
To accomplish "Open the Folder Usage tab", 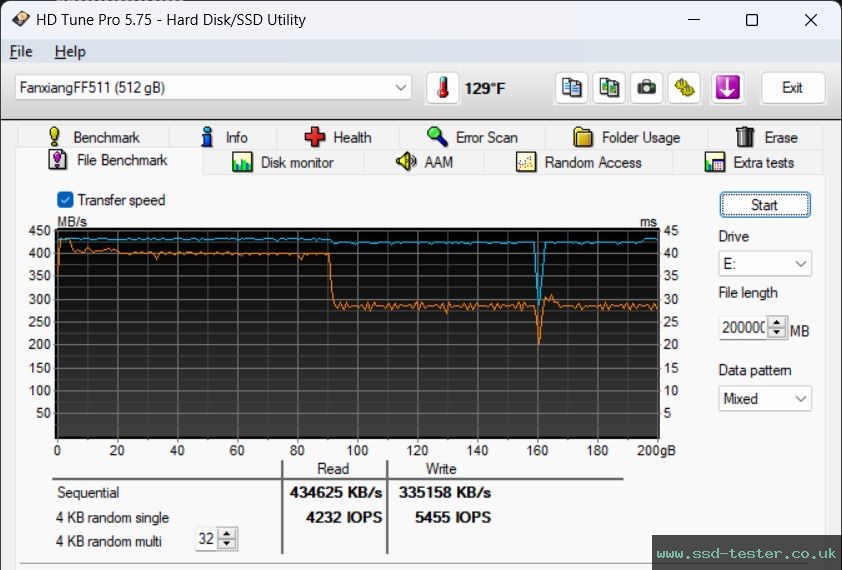I will (626, 137).
